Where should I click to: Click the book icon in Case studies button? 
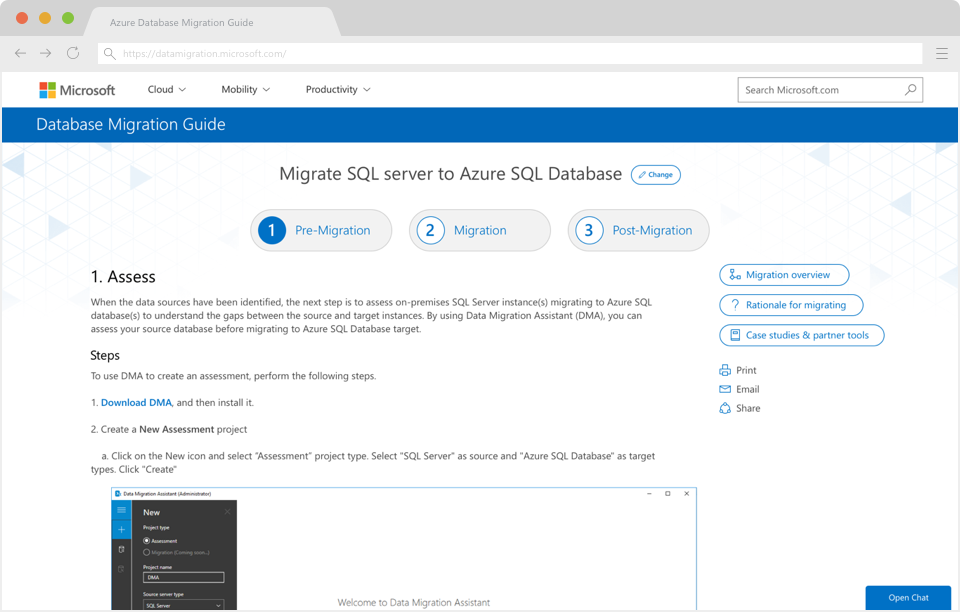point(735,335)
